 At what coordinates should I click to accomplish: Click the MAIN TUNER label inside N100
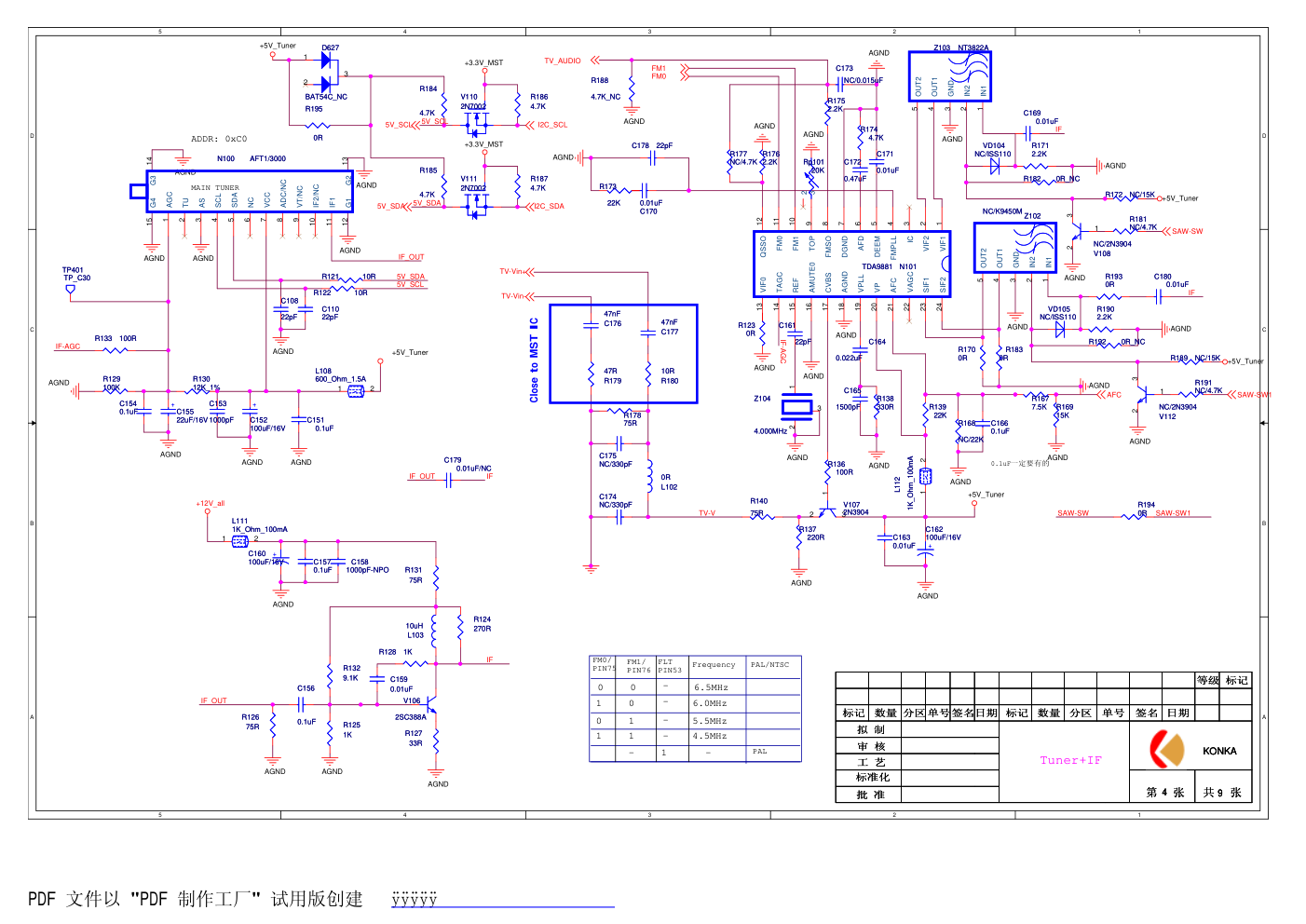[x=215, y=187]
